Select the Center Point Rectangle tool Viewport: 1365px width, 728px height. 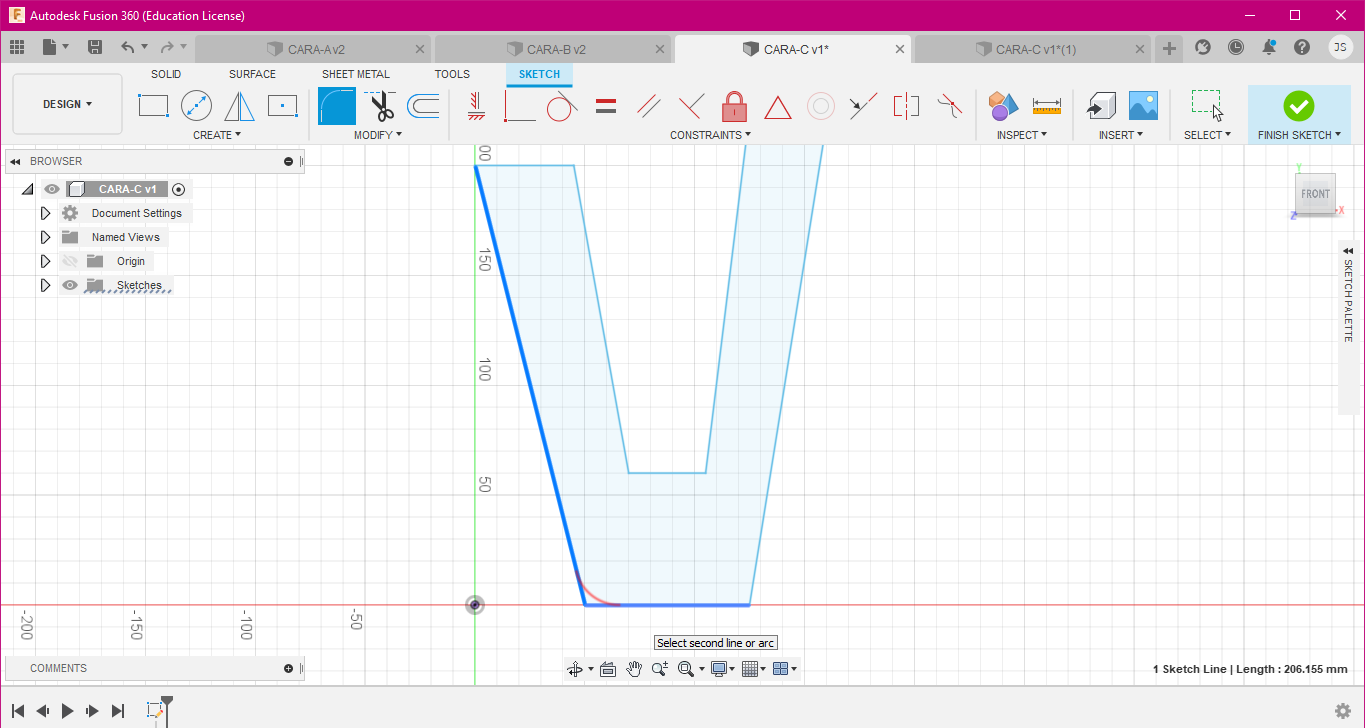pos(283,105)
